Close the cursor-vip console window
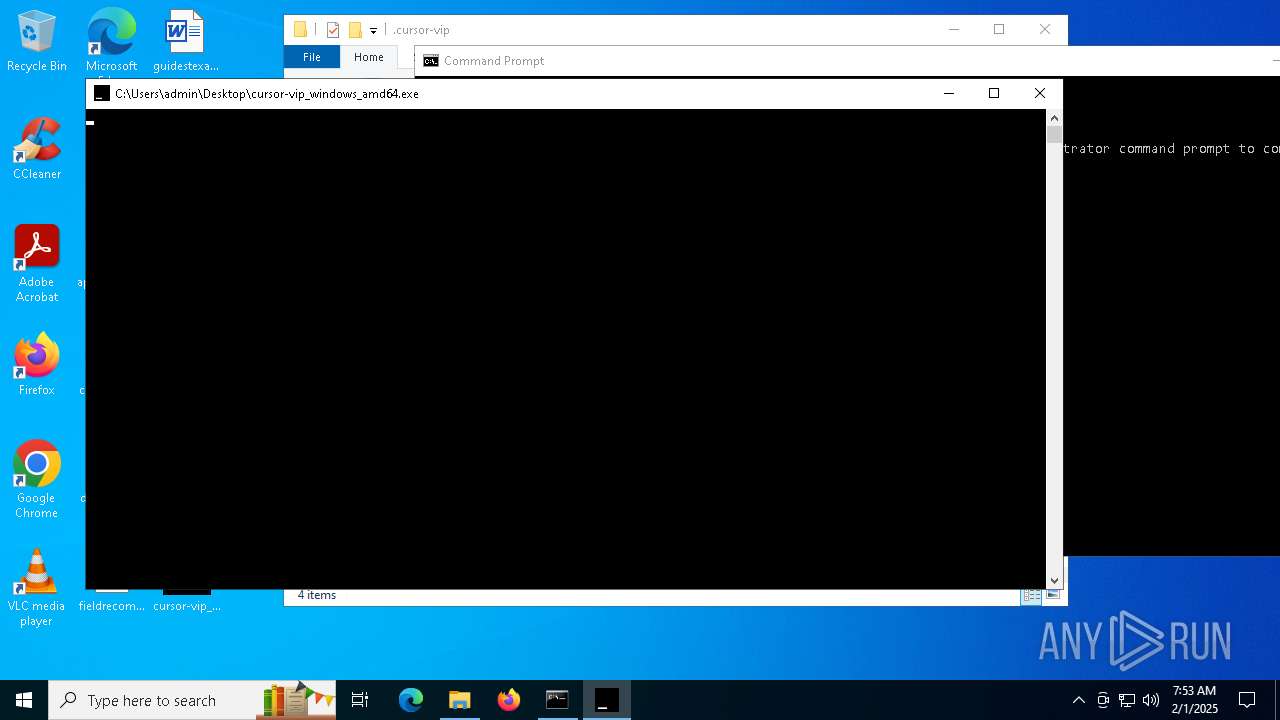The width and height of the screenshot is (1280, 720). tap(1040, 94)
